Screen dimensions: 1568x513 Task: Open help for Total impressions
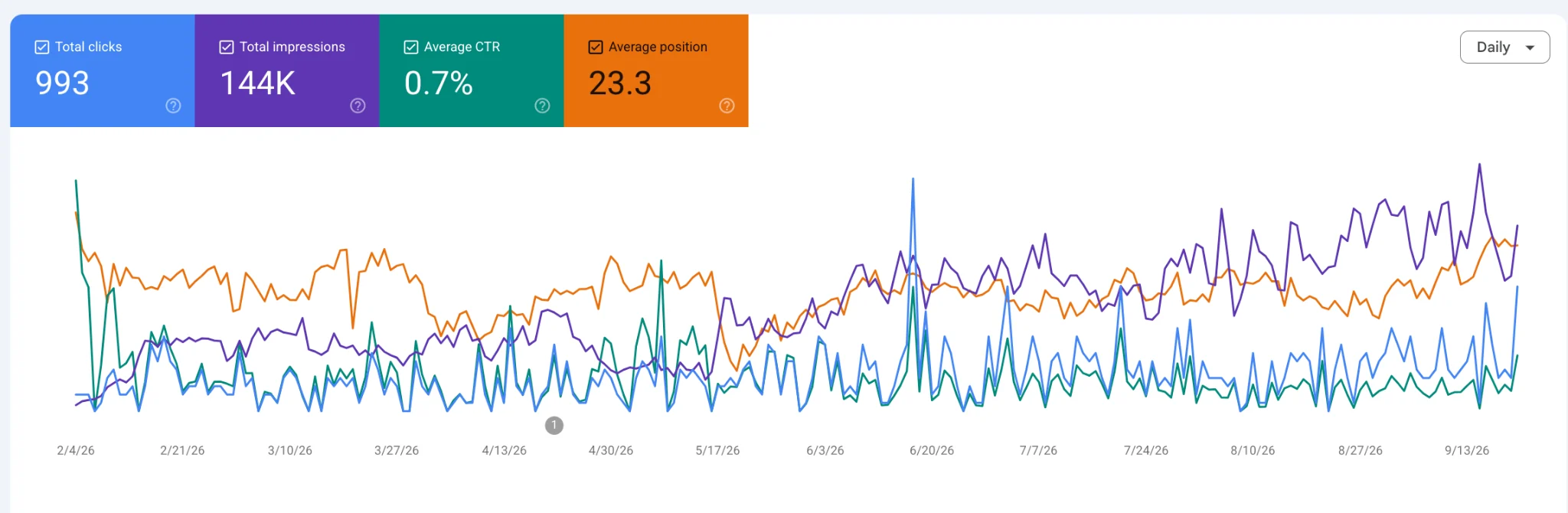[x=358, y=106]
